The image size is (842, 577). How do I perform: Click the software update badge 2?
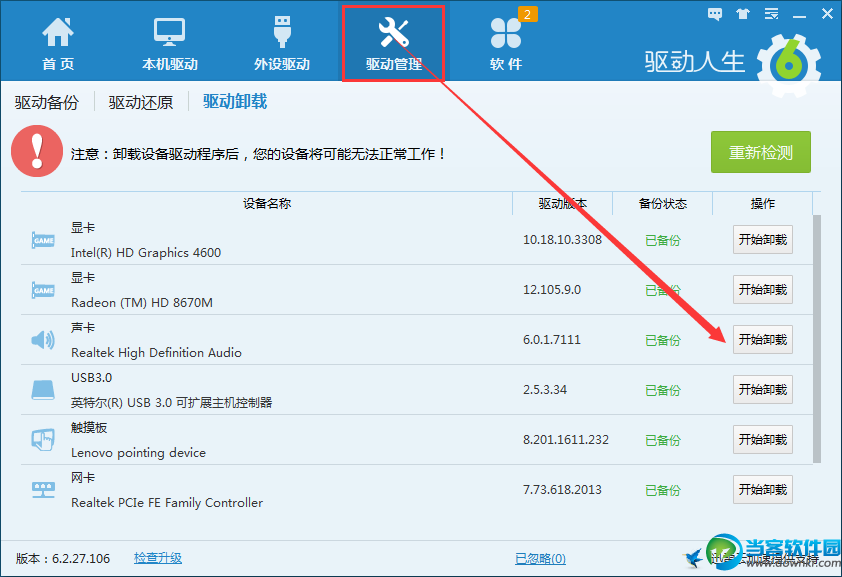coord(528,14)
